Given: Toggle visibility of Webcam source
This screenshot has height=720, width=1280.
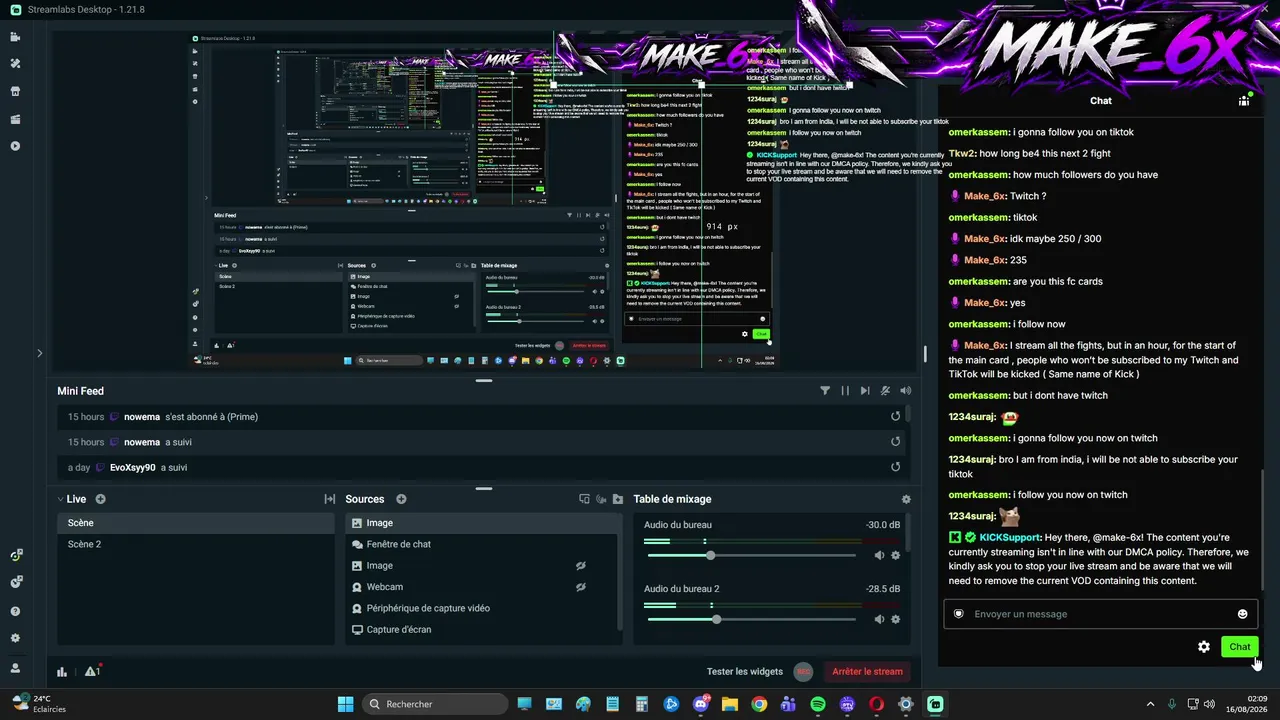Looking at the screenshot, I should 580,587.
